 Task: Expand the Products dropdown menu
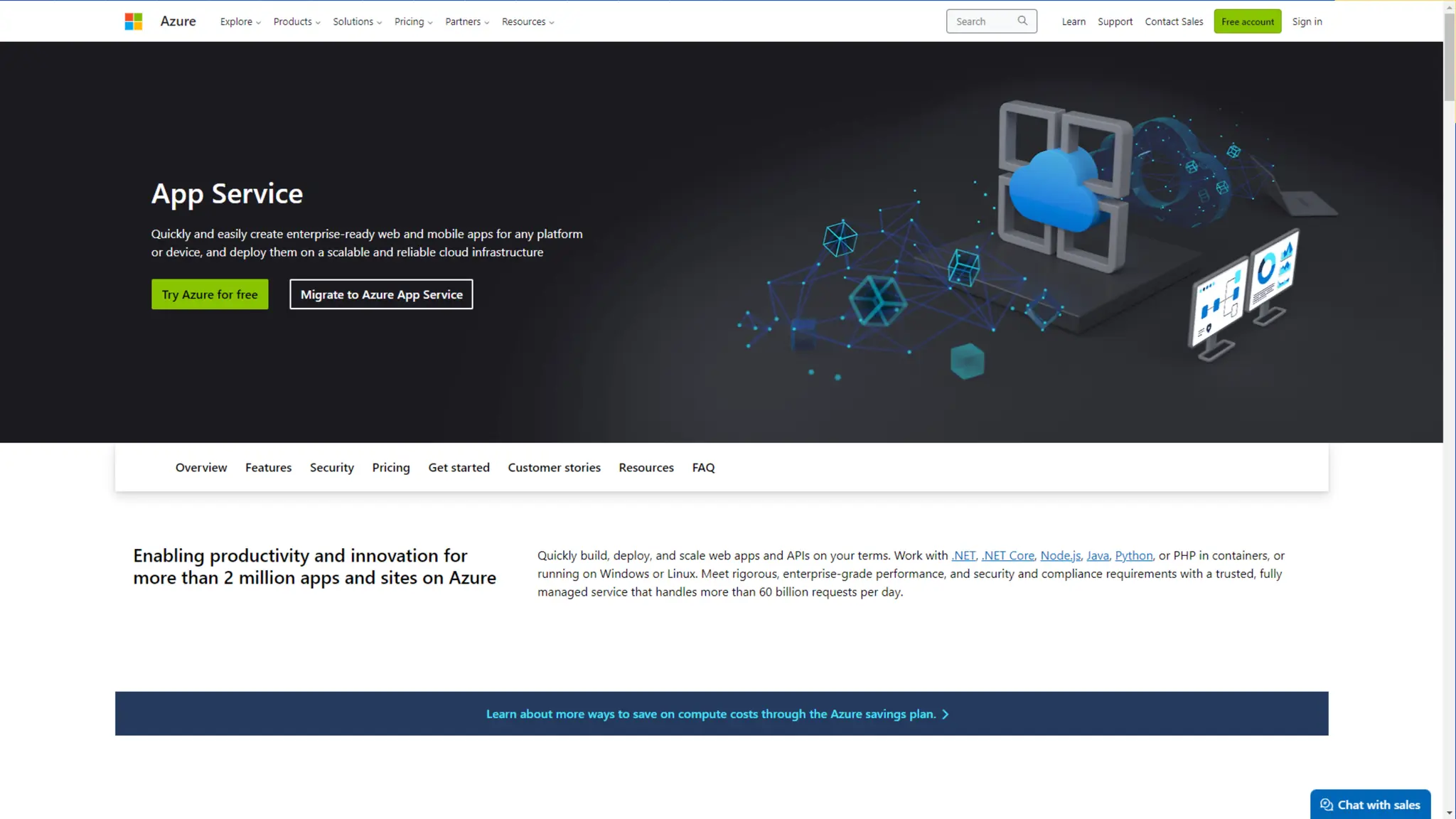coord(296,21)
